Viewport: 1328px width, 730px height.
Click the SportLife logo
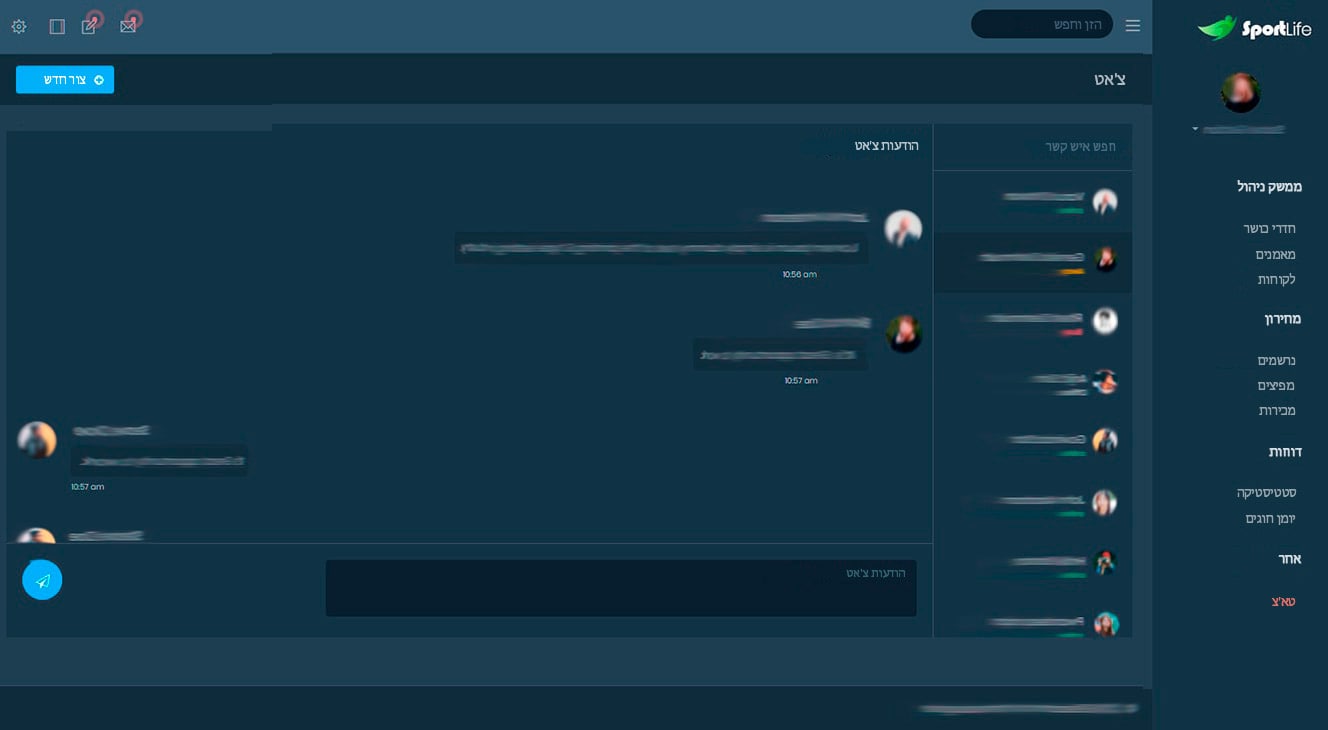click(x=1254, y=28)
